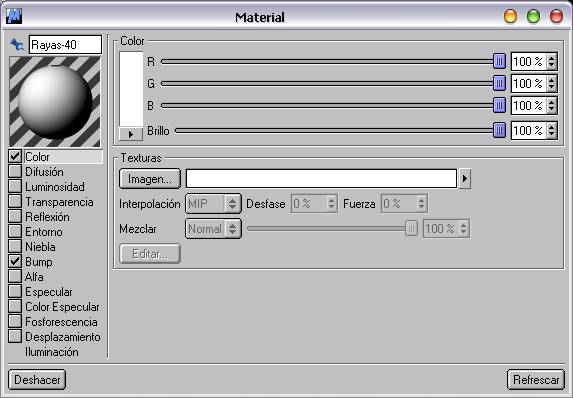Click the G green slider handle

pos(499,83)
